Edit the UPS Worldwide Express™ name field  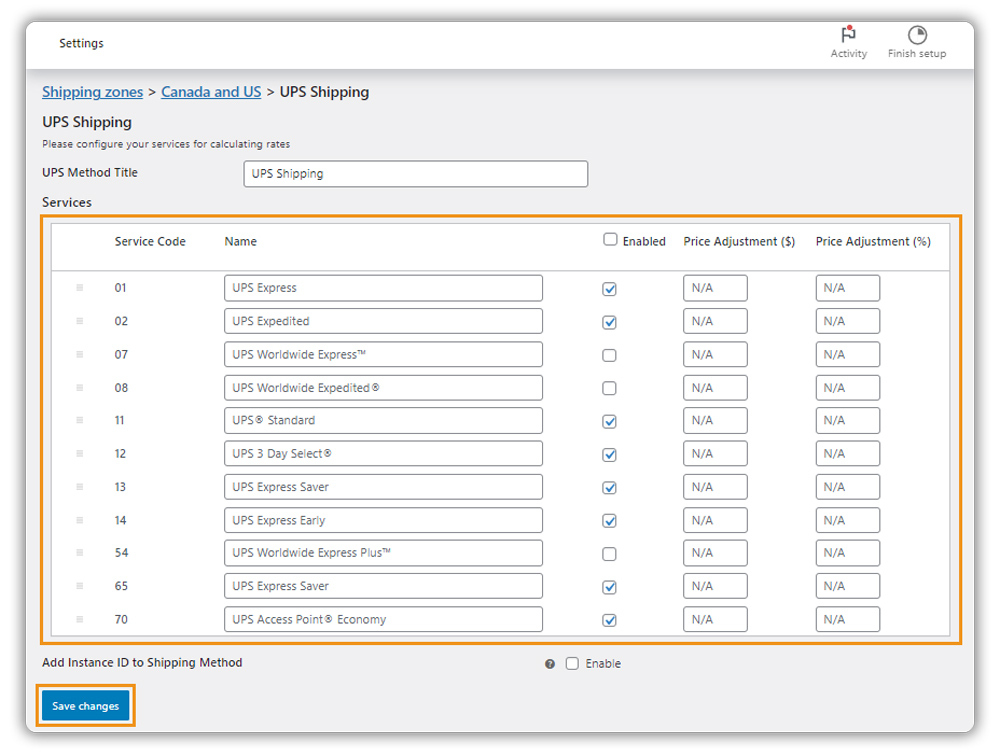[x=383, y=354]
